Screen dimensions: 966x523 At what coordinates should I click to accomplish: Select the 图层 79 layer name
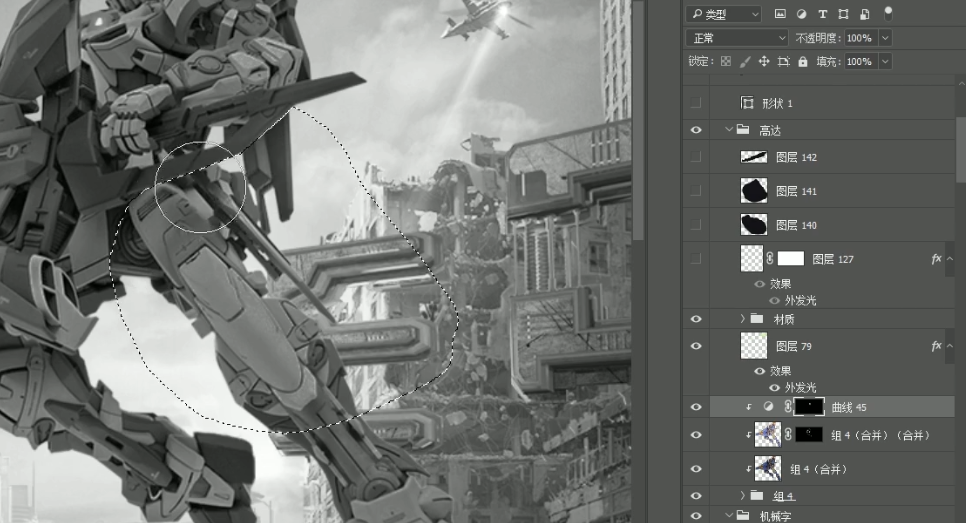click(794, 346)
